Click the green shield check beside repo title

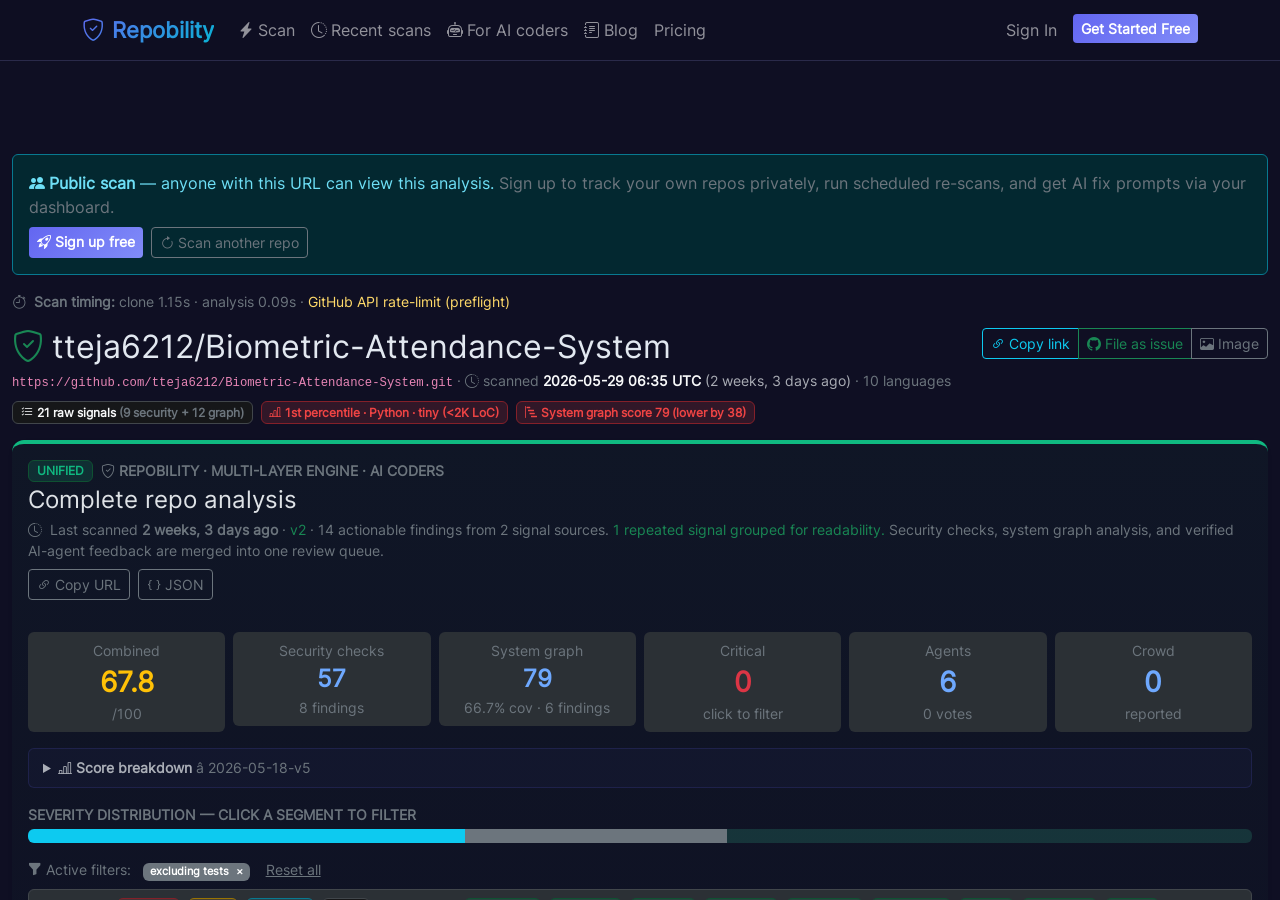(28, 346)
